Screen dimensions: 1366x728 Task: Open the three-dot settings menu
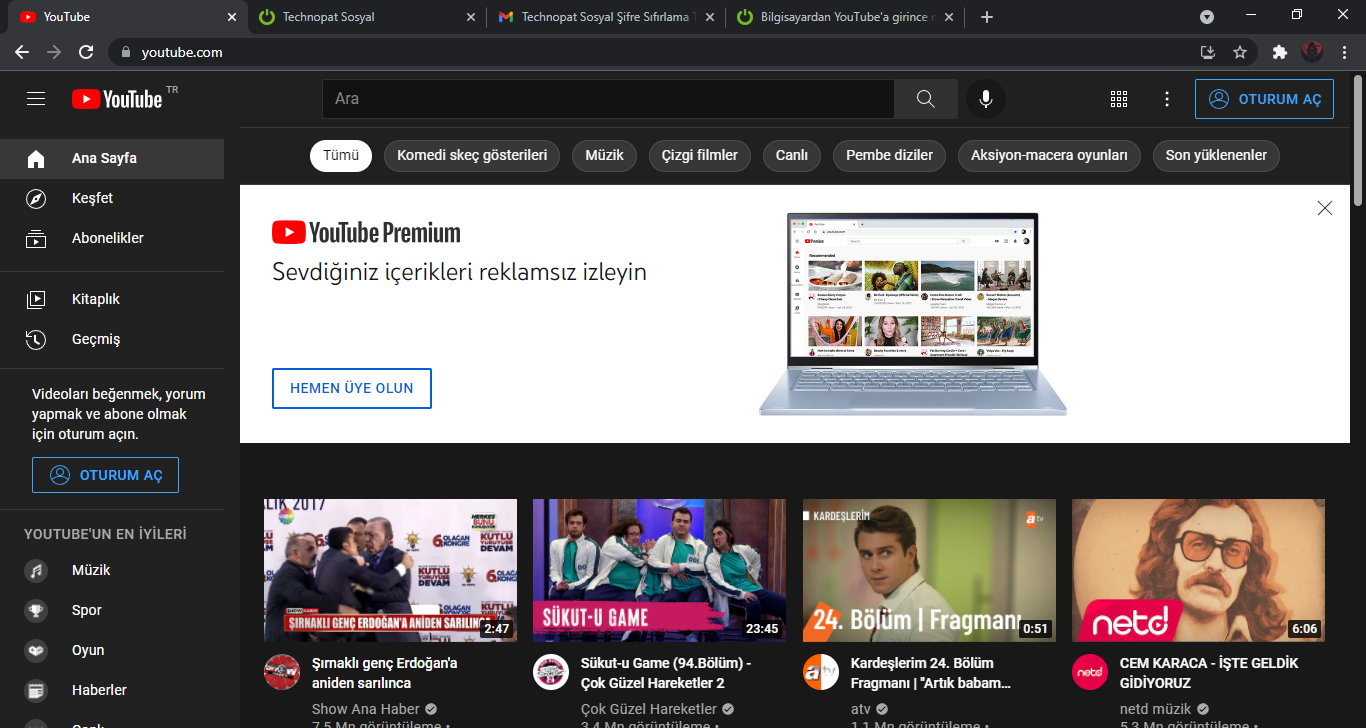(x=1166, y=99)
